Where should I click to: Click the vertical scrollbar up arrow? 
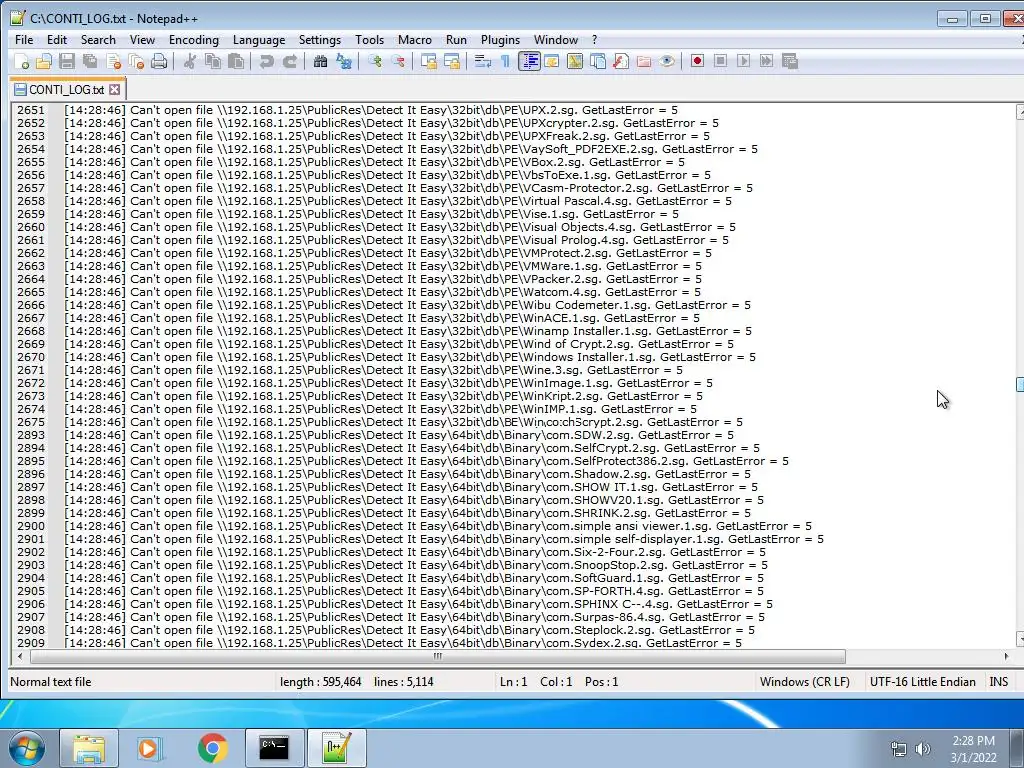click(1019, 112)
